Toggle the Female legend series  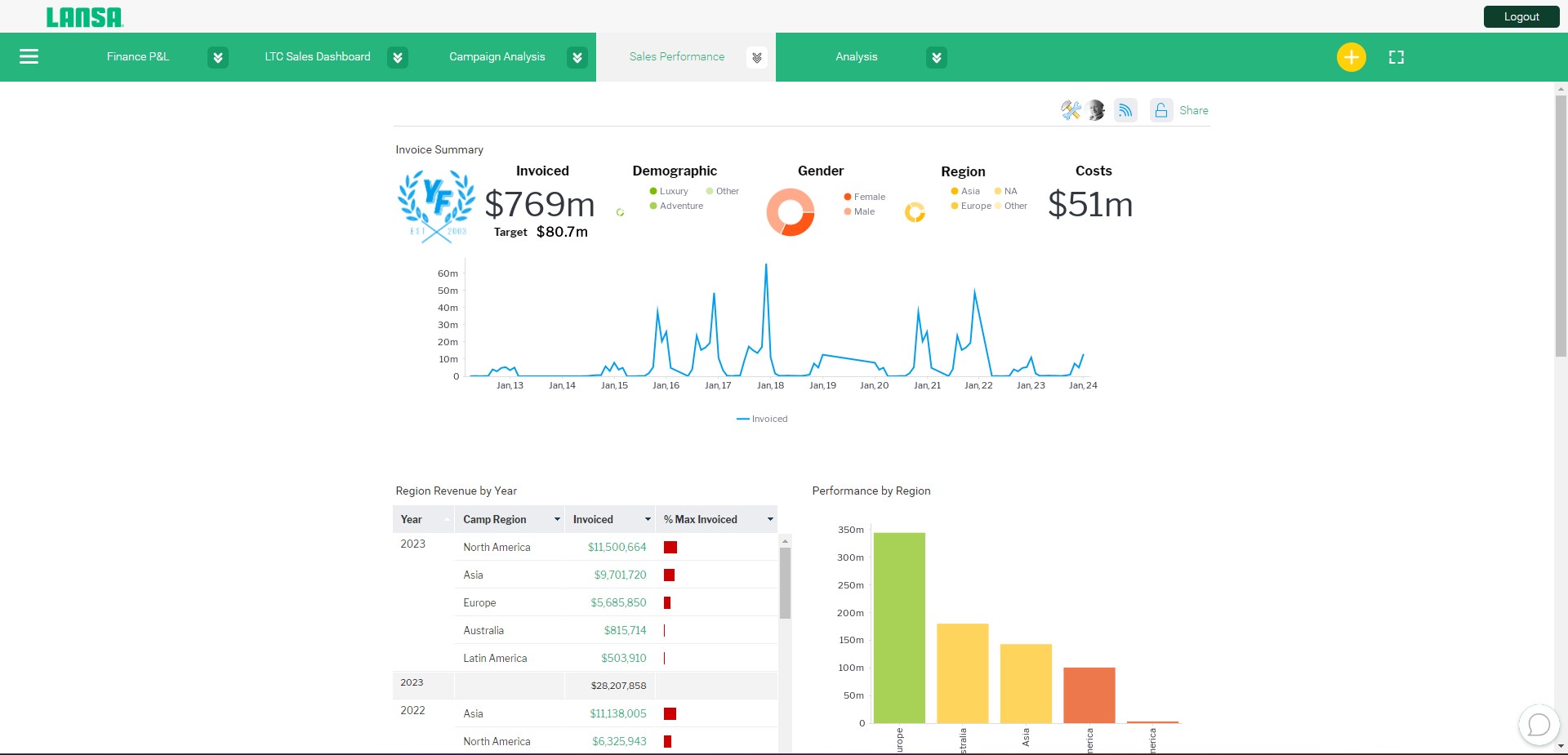864,197
